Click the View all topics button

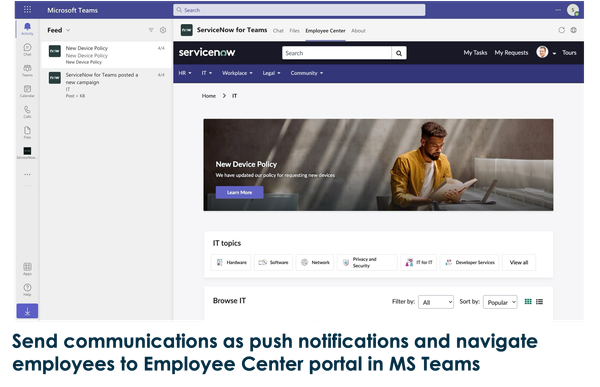click(518, 263)
